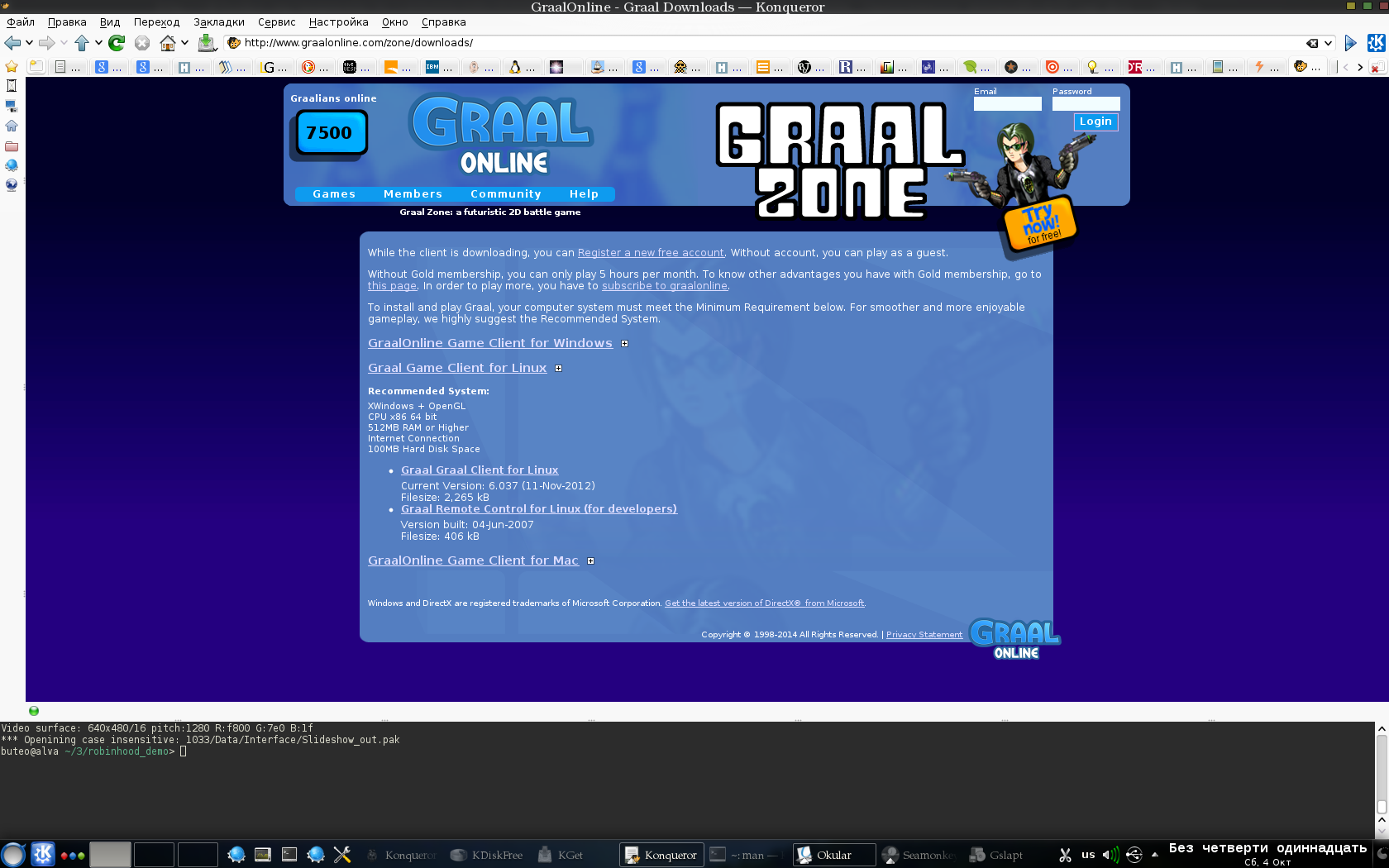This screenshot has height=868, width=1389.
Task: Open the WordPress bookmark icon
Action: (x=804, y=67)
